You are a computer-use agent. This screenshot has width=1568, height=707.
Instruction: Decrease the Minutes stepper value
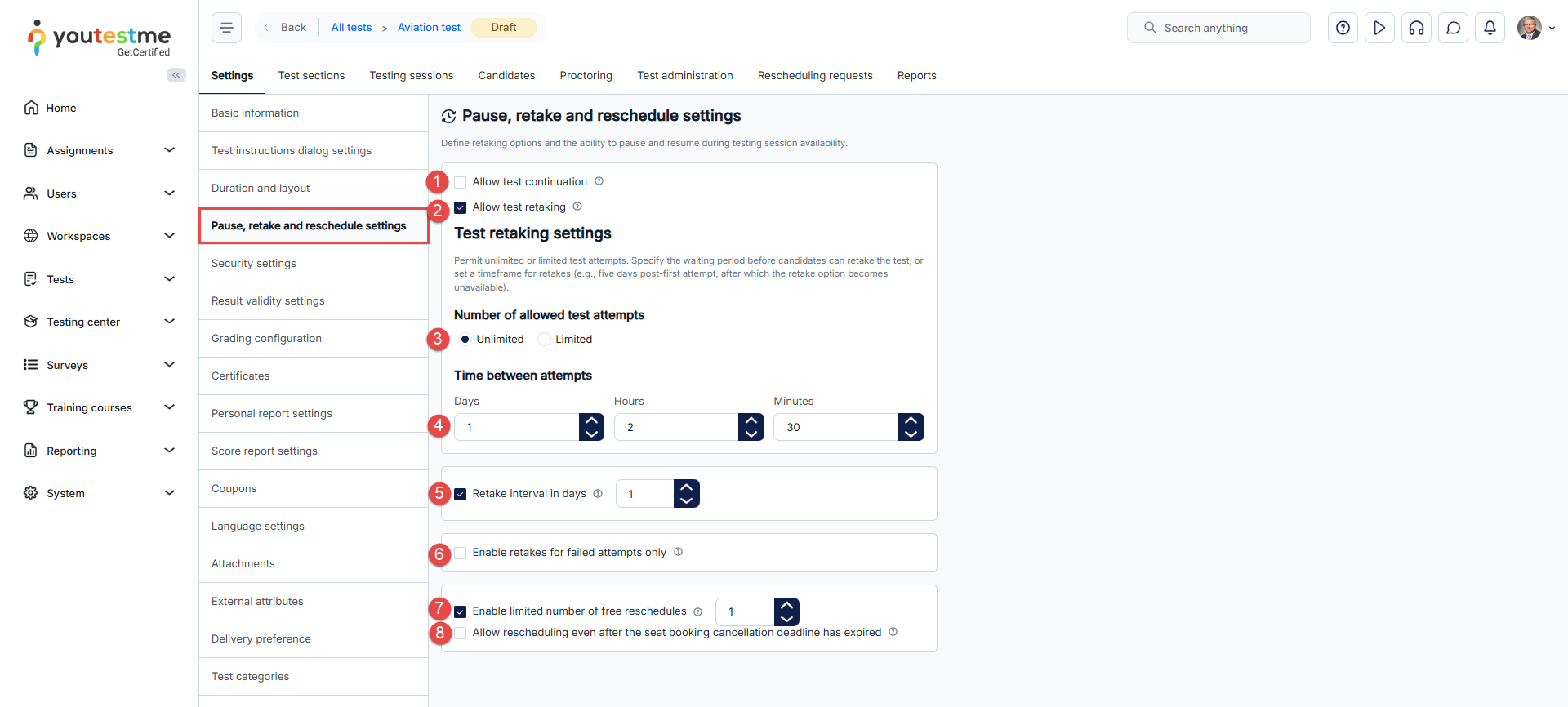pos(911,434)
